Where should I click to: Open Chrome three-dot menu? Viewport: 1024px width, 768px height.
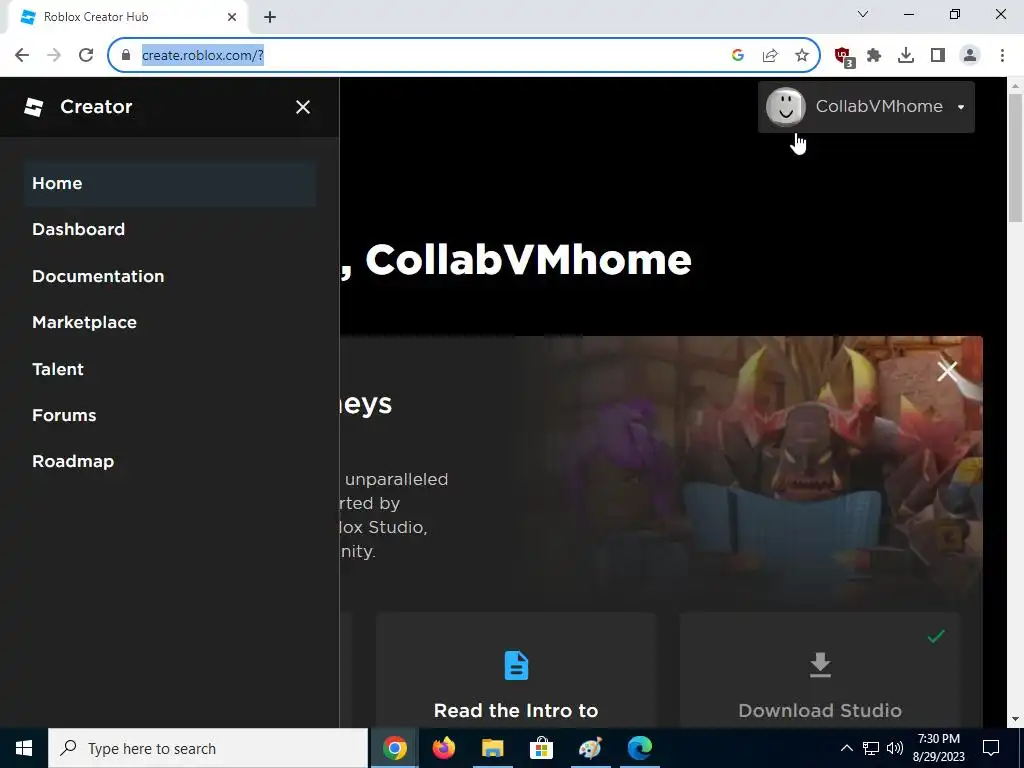click(1002, 56)
